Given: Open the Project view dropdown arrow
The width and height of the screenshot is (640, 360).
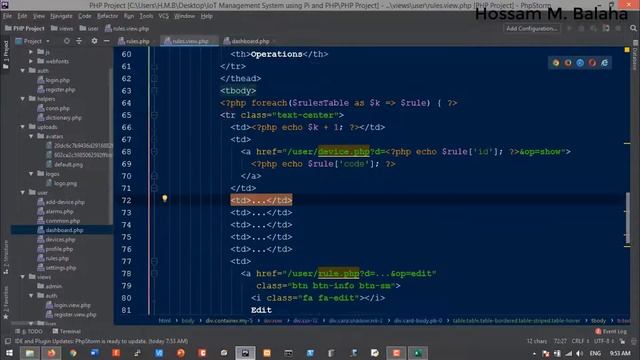Looking at the screenshot, I should (x=48, y=41).
